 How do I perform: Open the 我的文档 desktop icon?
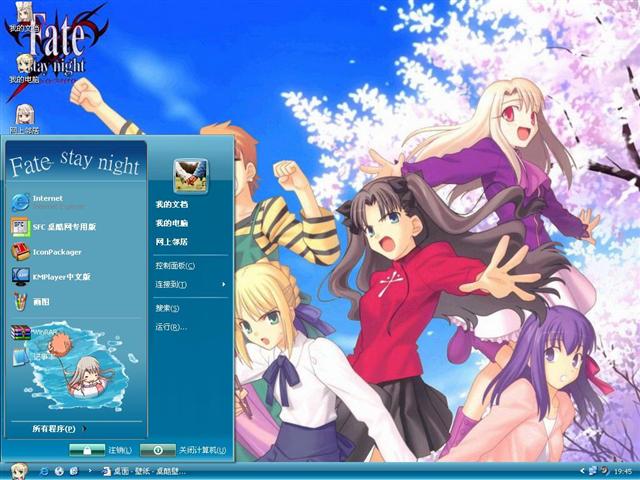[x=24, y=17]
